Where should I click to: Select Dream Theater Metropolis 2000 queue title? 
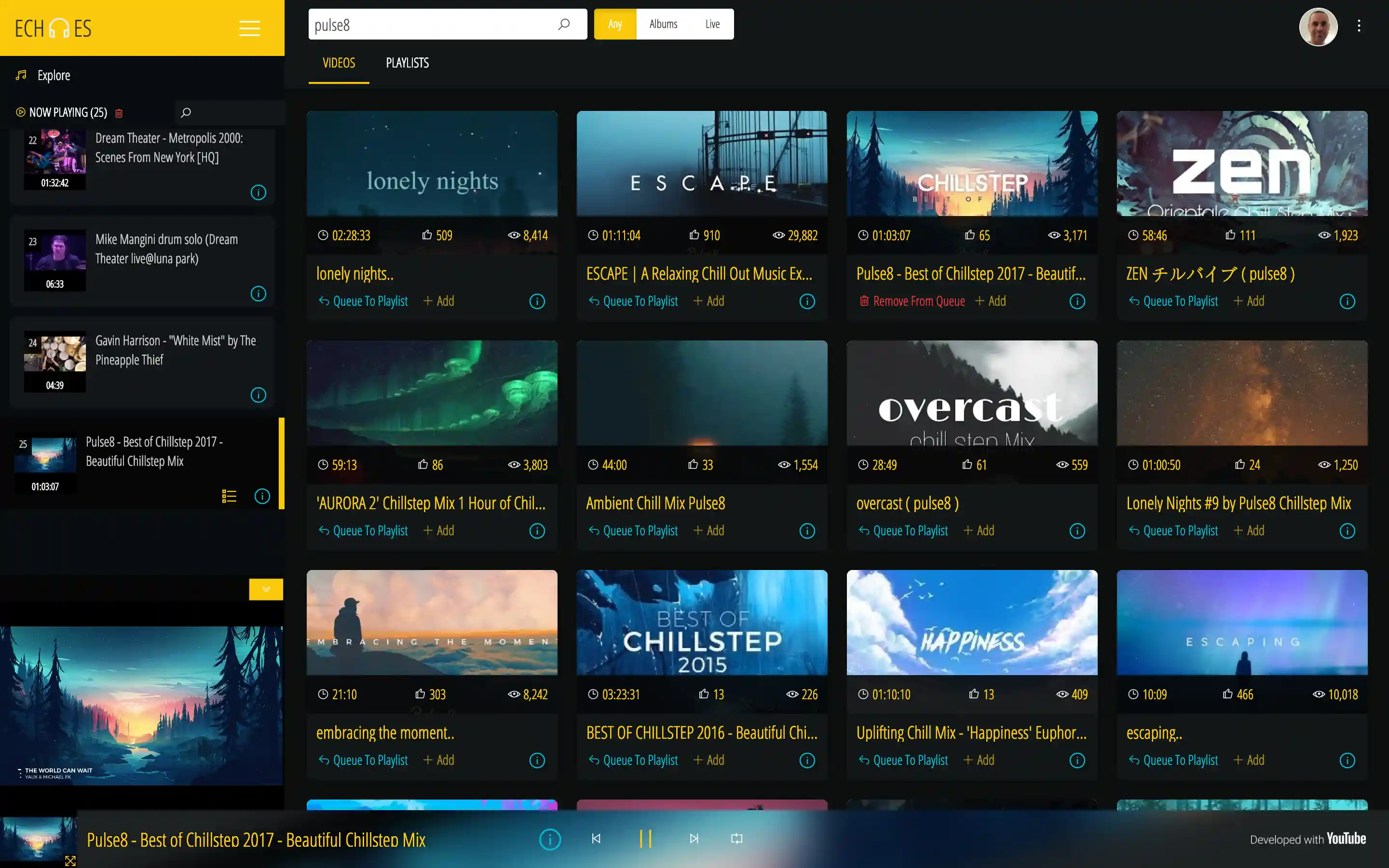coord(169,148)
